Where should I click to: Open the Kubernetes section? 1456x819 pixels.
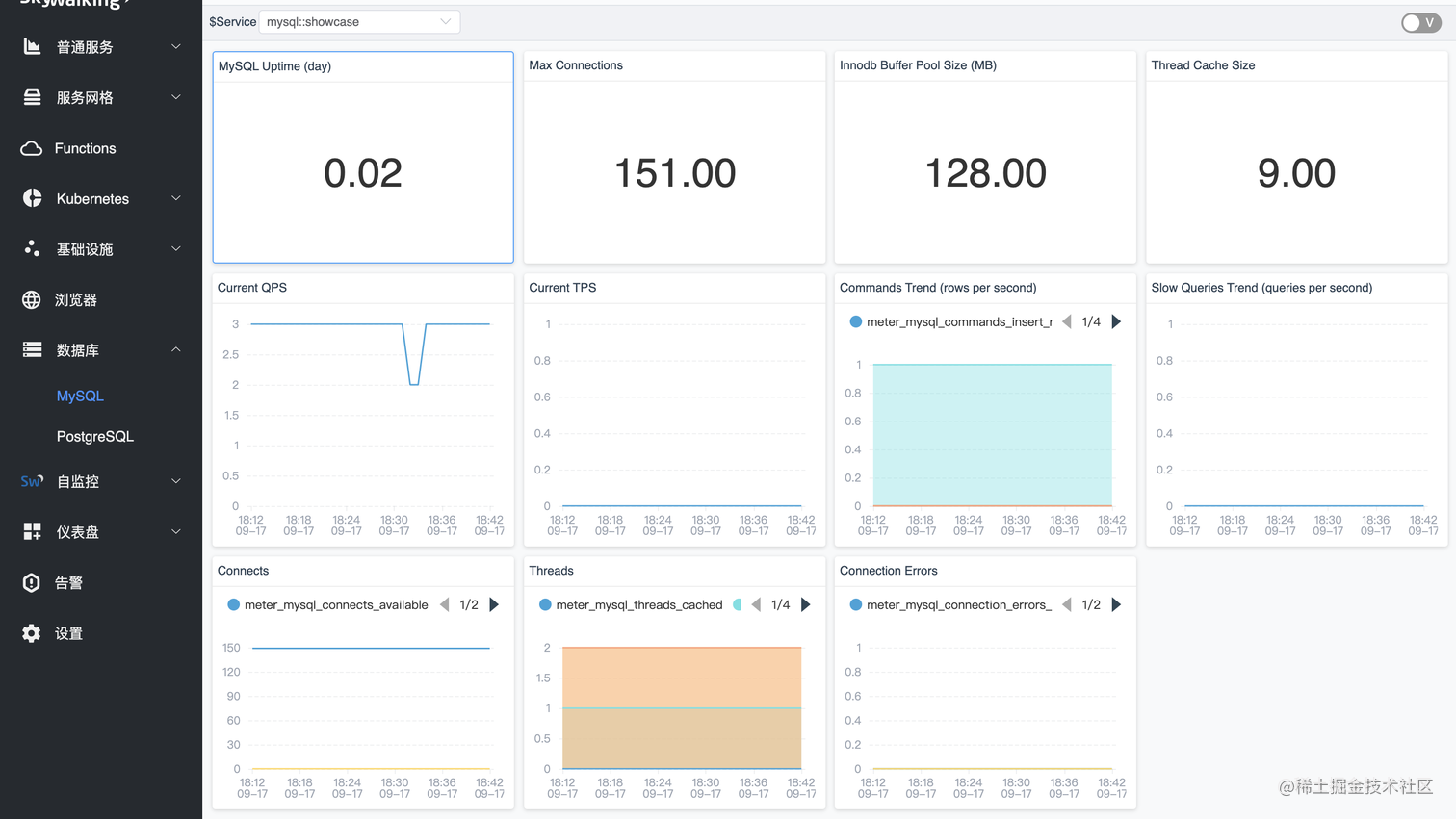91,198
